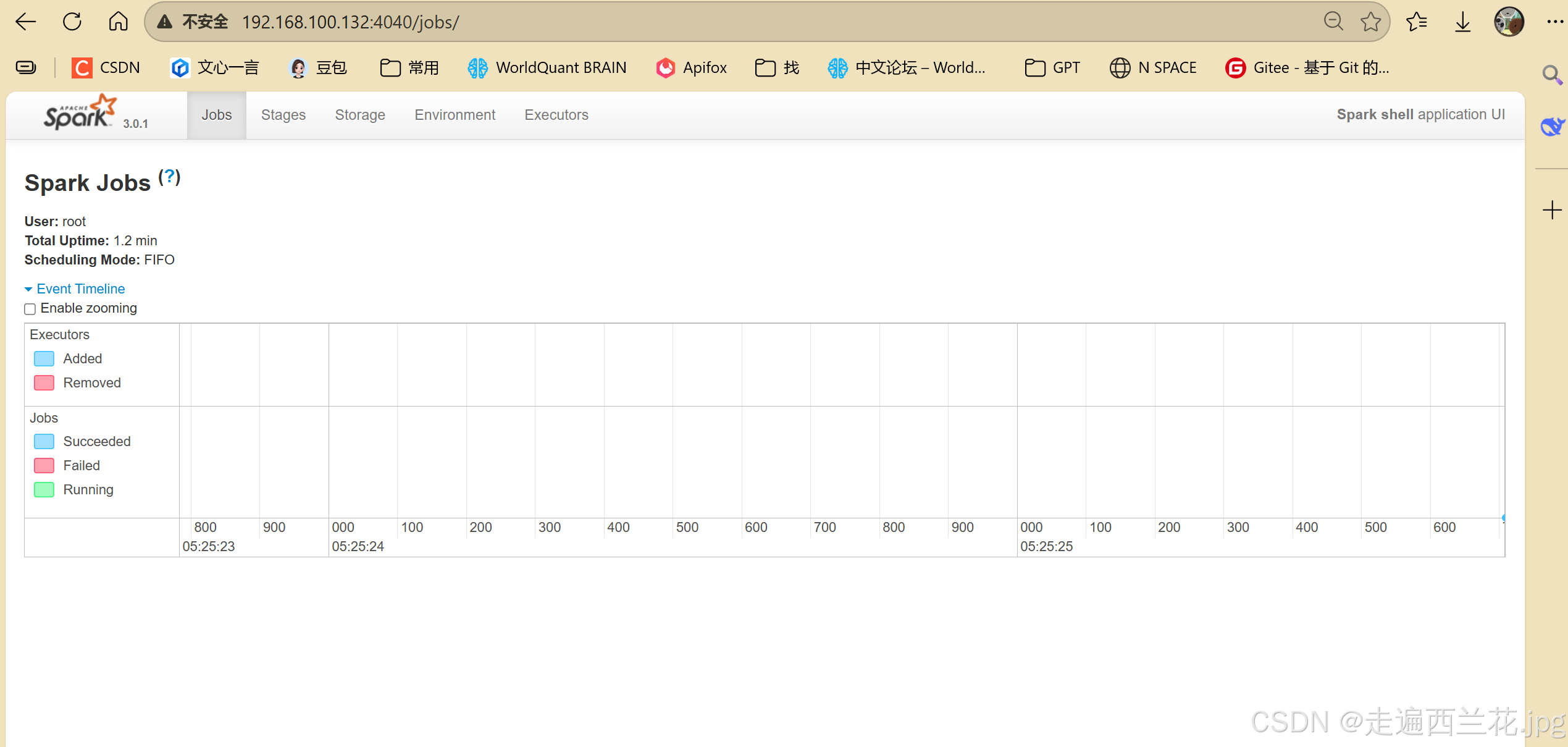Switch to the Stages tab
The height and width of the screenshot is (747, 1568).
(x=283, y=115)
